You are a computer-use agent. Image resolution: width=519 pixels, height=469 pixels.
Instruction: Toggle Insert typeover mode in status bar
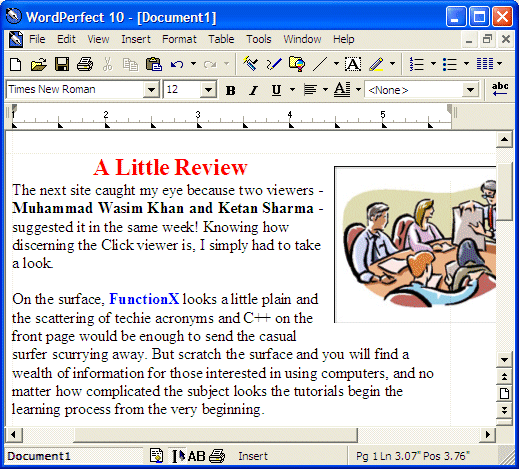click(253, 456)
